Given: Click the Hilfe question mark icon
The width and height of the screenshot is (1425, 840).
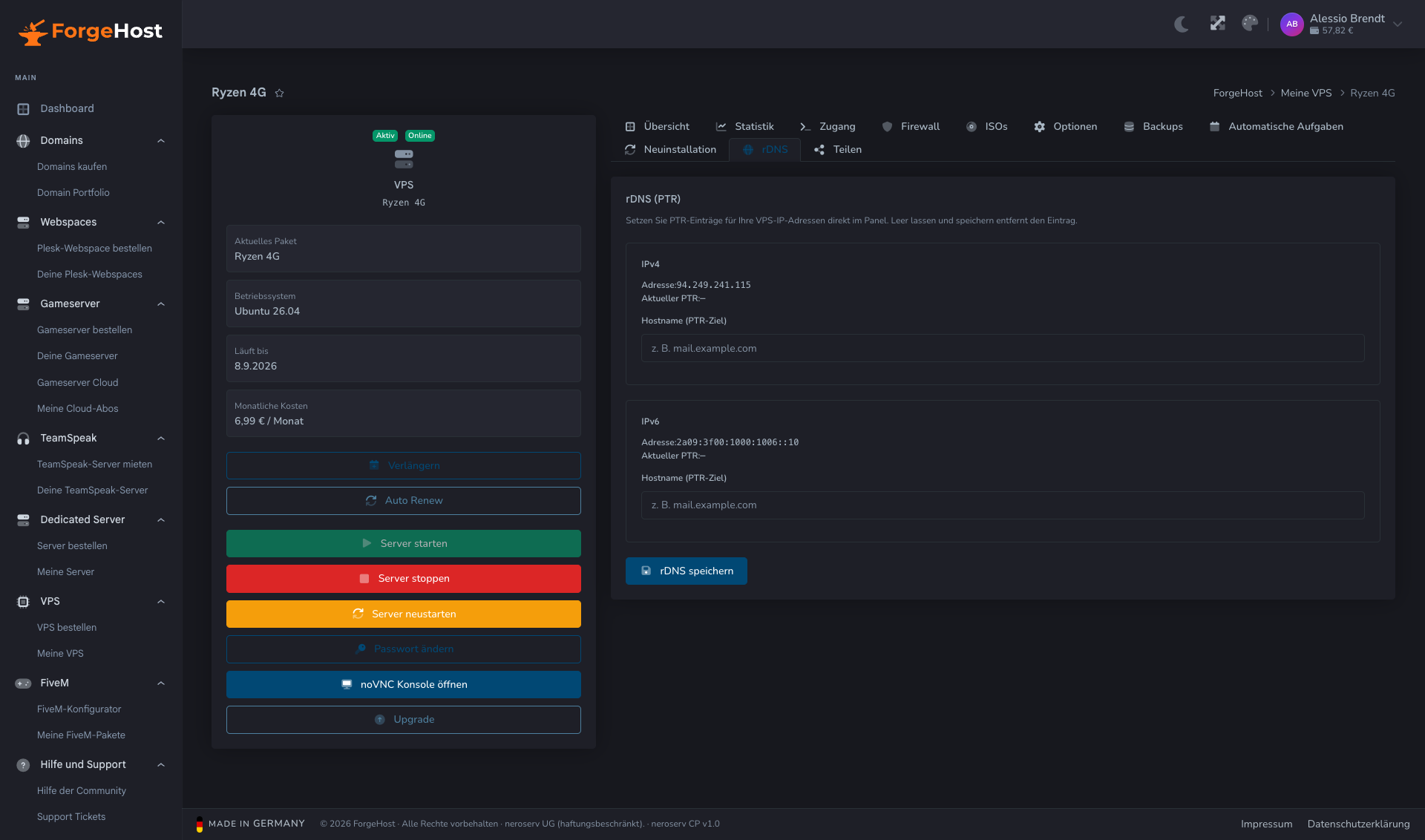Looking at the screenshot, I should pyautogui.click(x=23, y=765).
